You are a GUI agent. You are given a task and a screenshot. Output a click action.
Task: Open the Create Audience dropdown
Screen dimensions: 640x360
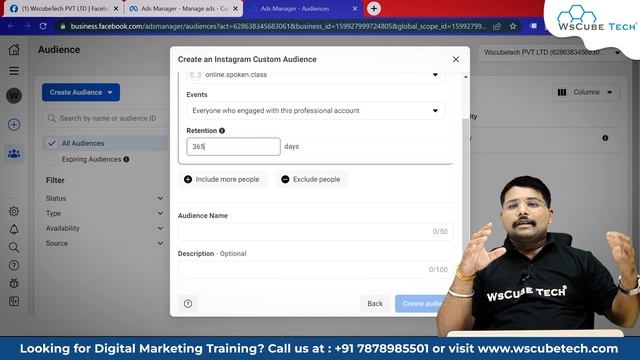click(x=81, y=92)
